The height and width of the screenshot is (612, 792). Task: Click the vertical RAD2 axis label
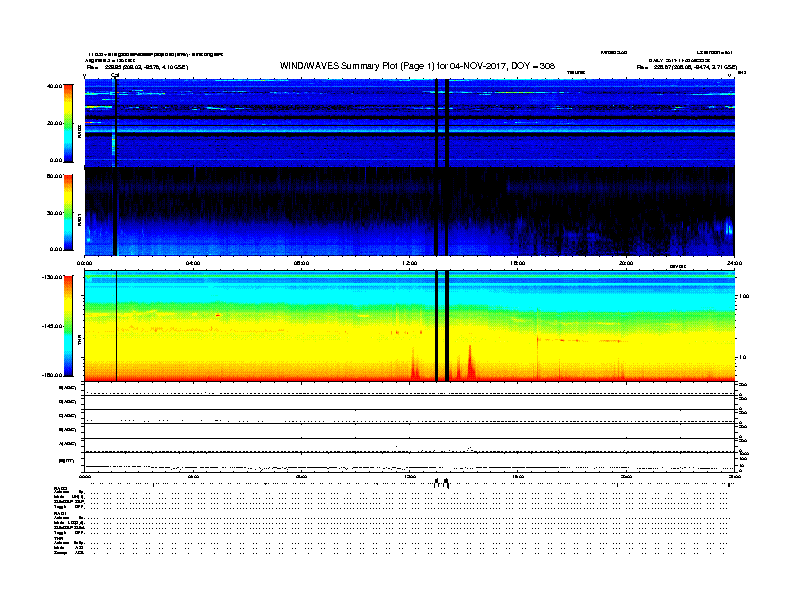point(79,131)
